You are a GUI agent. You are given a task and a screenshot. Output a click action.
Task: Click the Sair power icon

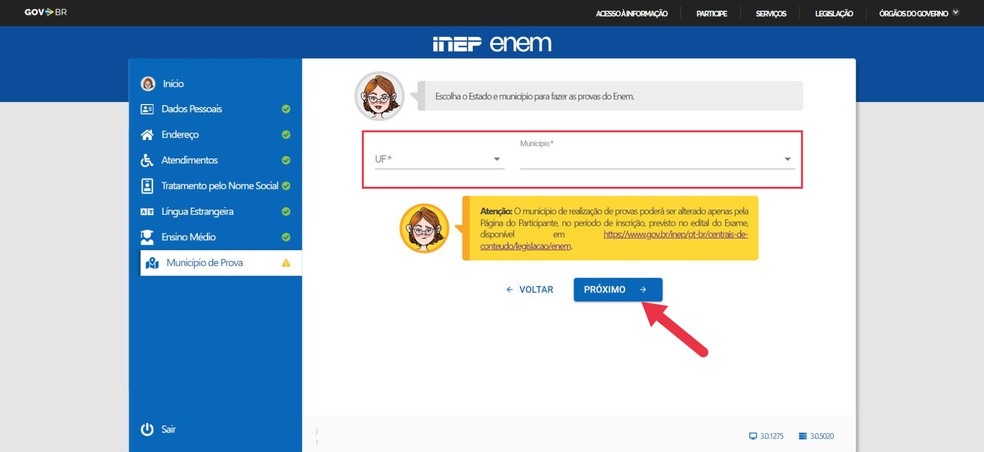(x=147, y=429)
